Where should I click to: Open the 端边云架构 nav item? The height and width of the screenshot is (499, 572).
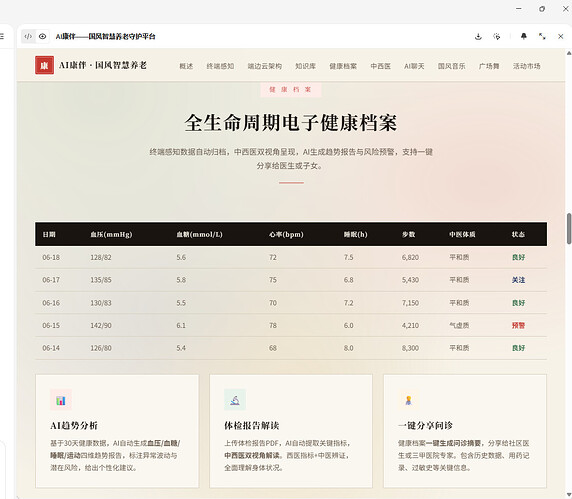(265, 66)
